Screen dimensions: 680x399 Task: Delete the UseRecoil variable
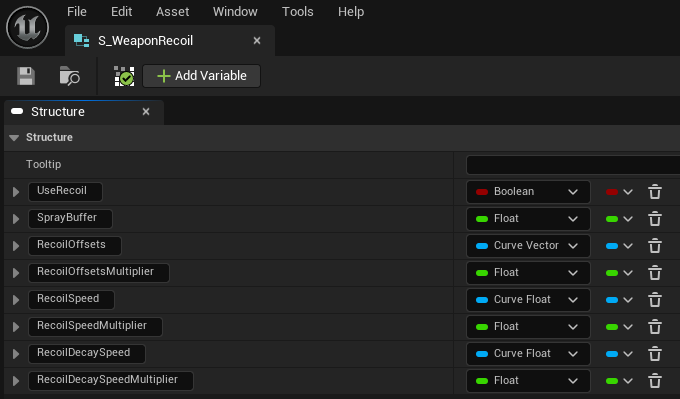tap(655, 192)
